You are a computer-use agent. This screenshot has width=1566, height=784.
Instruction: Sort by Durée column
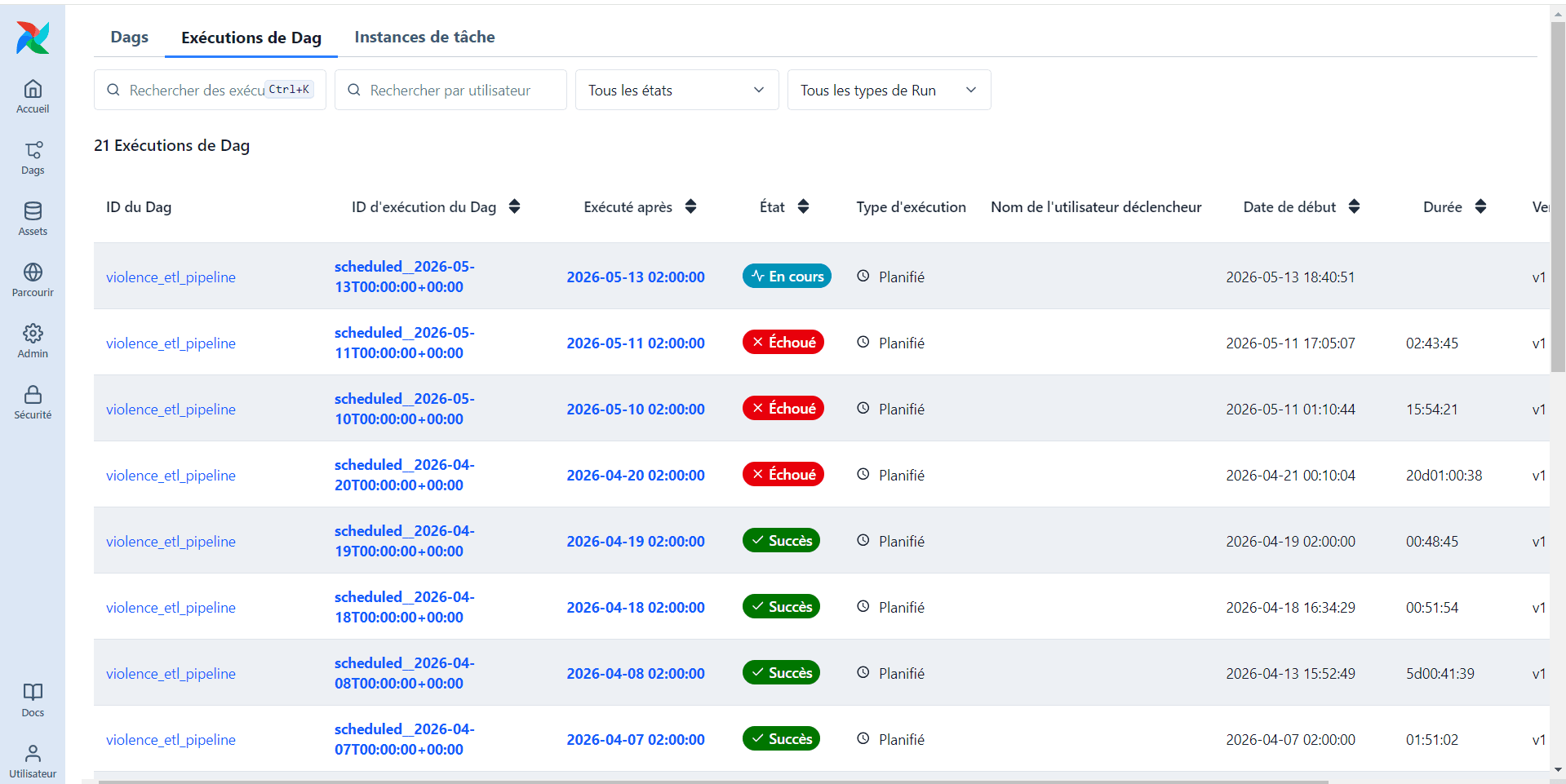(x=1480, y=206)
